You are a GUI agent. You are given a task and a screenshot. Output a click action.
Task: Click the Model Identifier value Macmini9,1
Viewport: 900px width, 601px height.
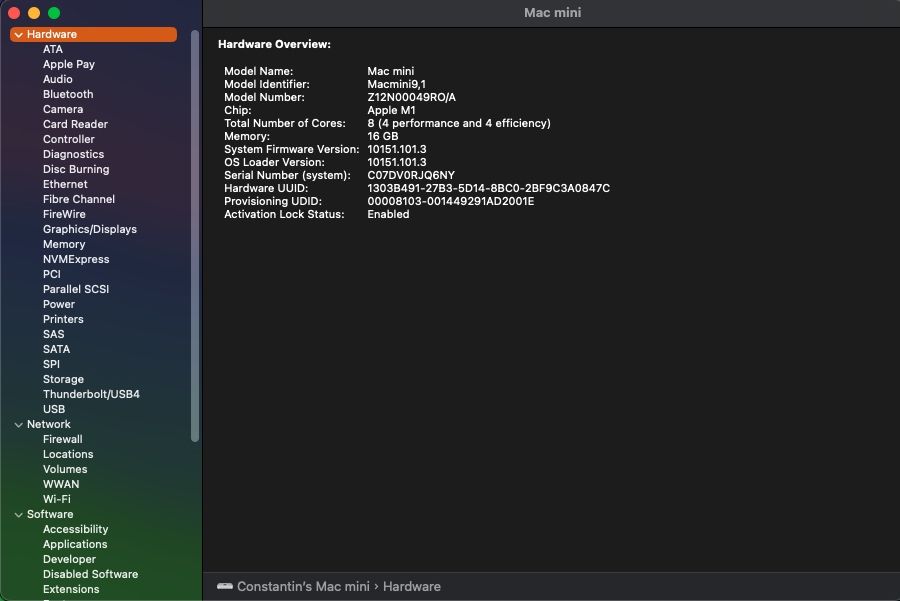click(x=397, y=84)
